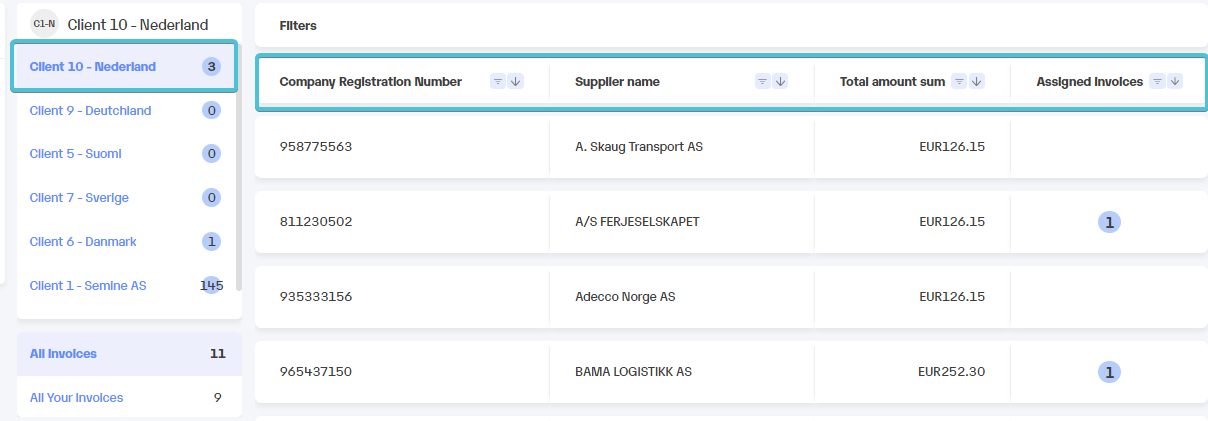Open filter icon for Assigned Invoices column

pyautogui.click(x=1157, y=82)
